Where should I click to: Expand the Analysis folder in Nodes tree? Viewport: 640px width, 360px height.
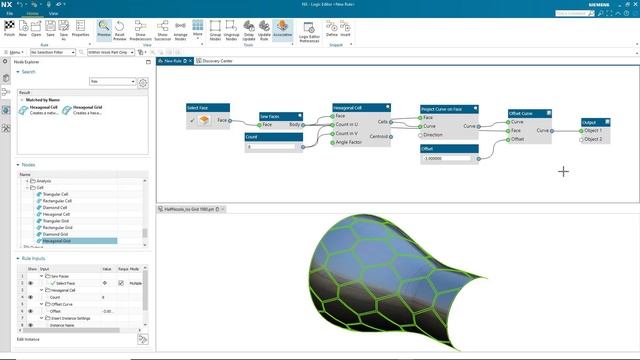pyautogui.click(x=27, y=181)
